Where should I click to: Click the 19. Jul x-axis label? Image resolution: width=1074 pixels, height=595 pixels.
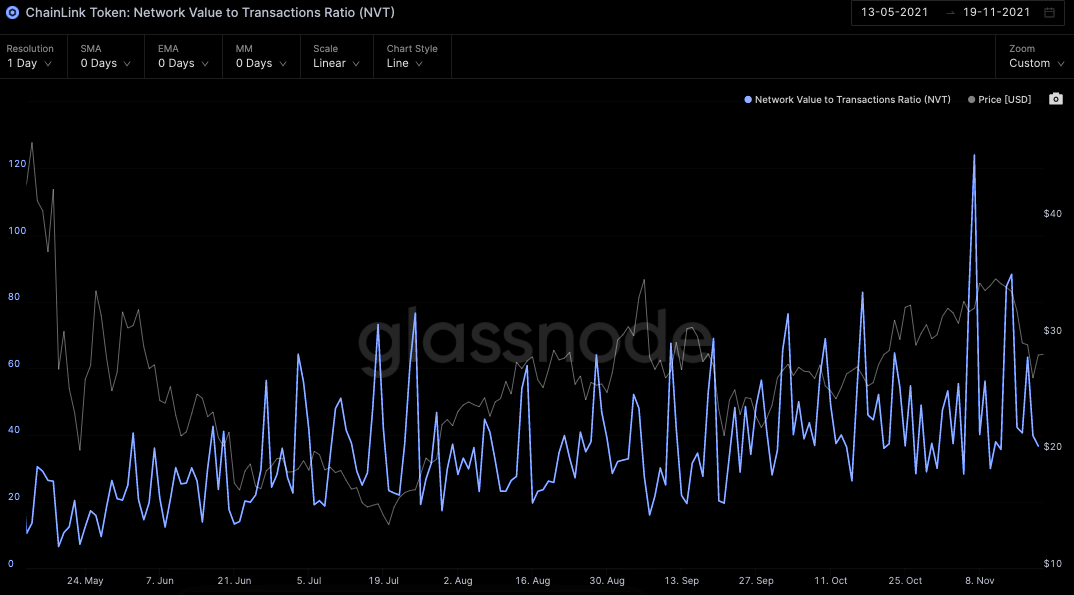(384, 581)
